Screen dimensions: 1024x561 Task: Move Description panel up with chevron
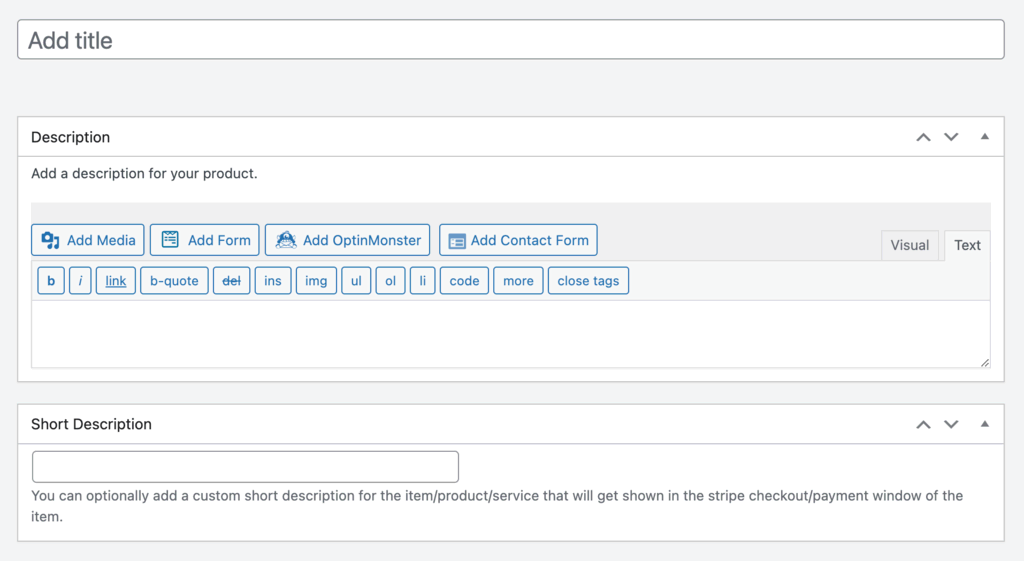(923, 137)
